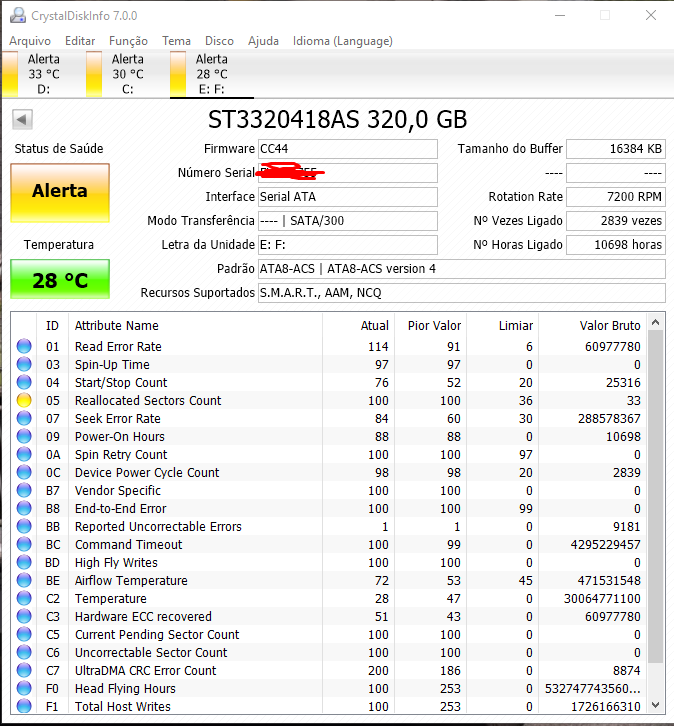Viewport: 674px width, 726px height.
Task: Click the blue status icon for Read Error Rate
Action: pyautogui.click(x=24, y=346)
